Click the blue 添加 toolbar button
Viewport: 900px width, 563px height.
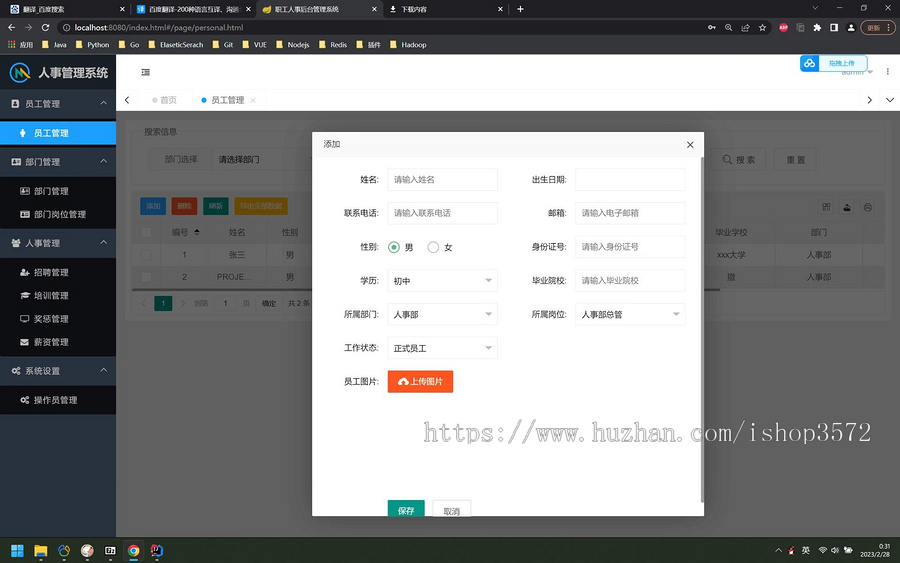(153, 206)
